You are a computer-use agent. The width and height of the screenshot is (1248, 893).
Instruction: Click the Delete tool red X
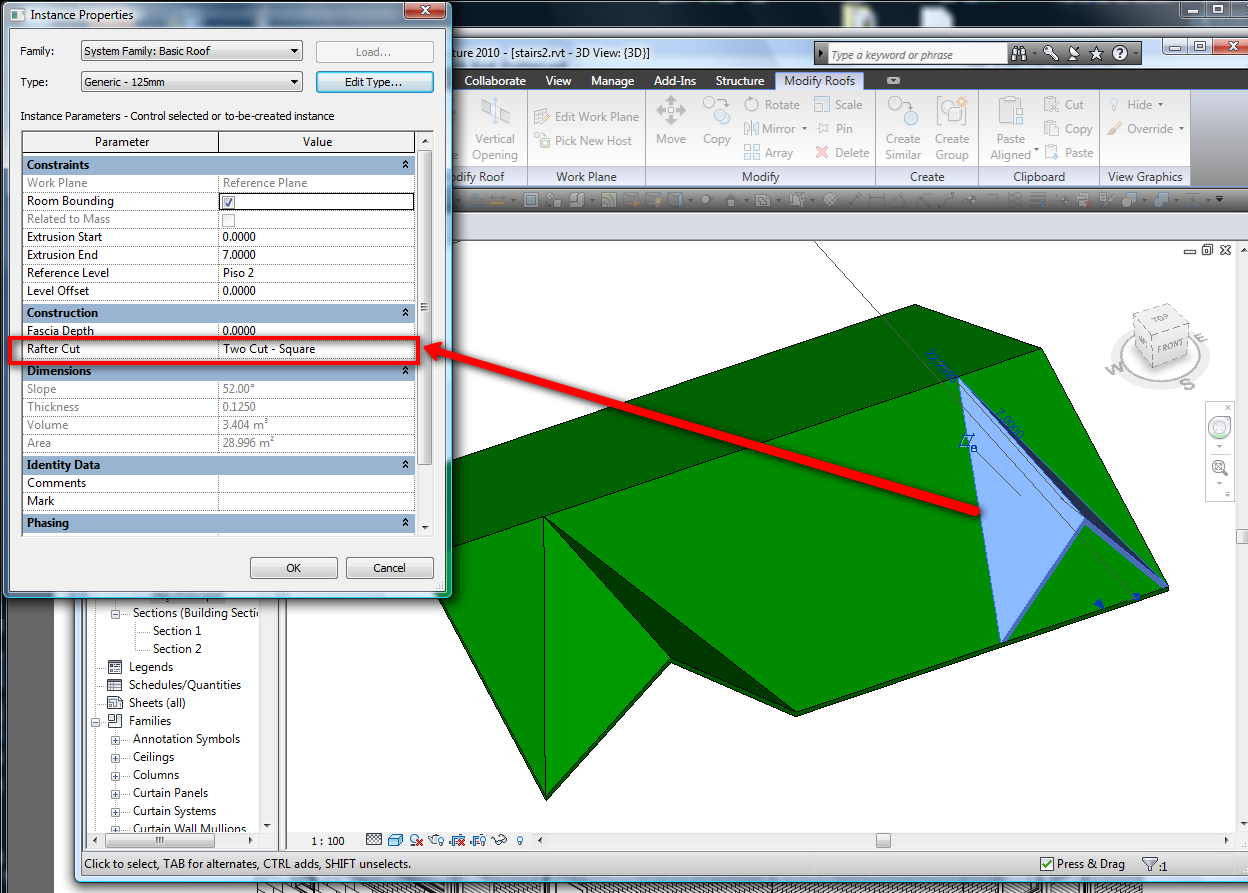pos(822,153)
